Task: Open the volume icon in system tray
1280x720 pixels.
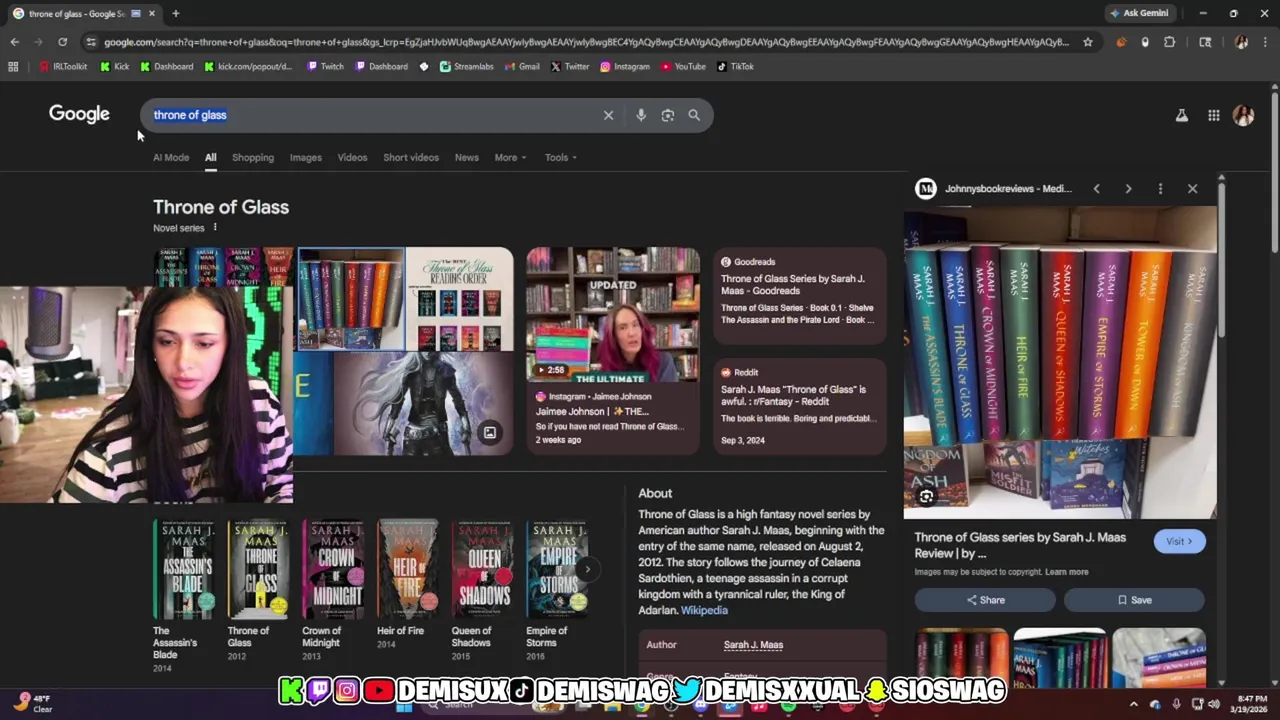Action: pos(1215,704)
